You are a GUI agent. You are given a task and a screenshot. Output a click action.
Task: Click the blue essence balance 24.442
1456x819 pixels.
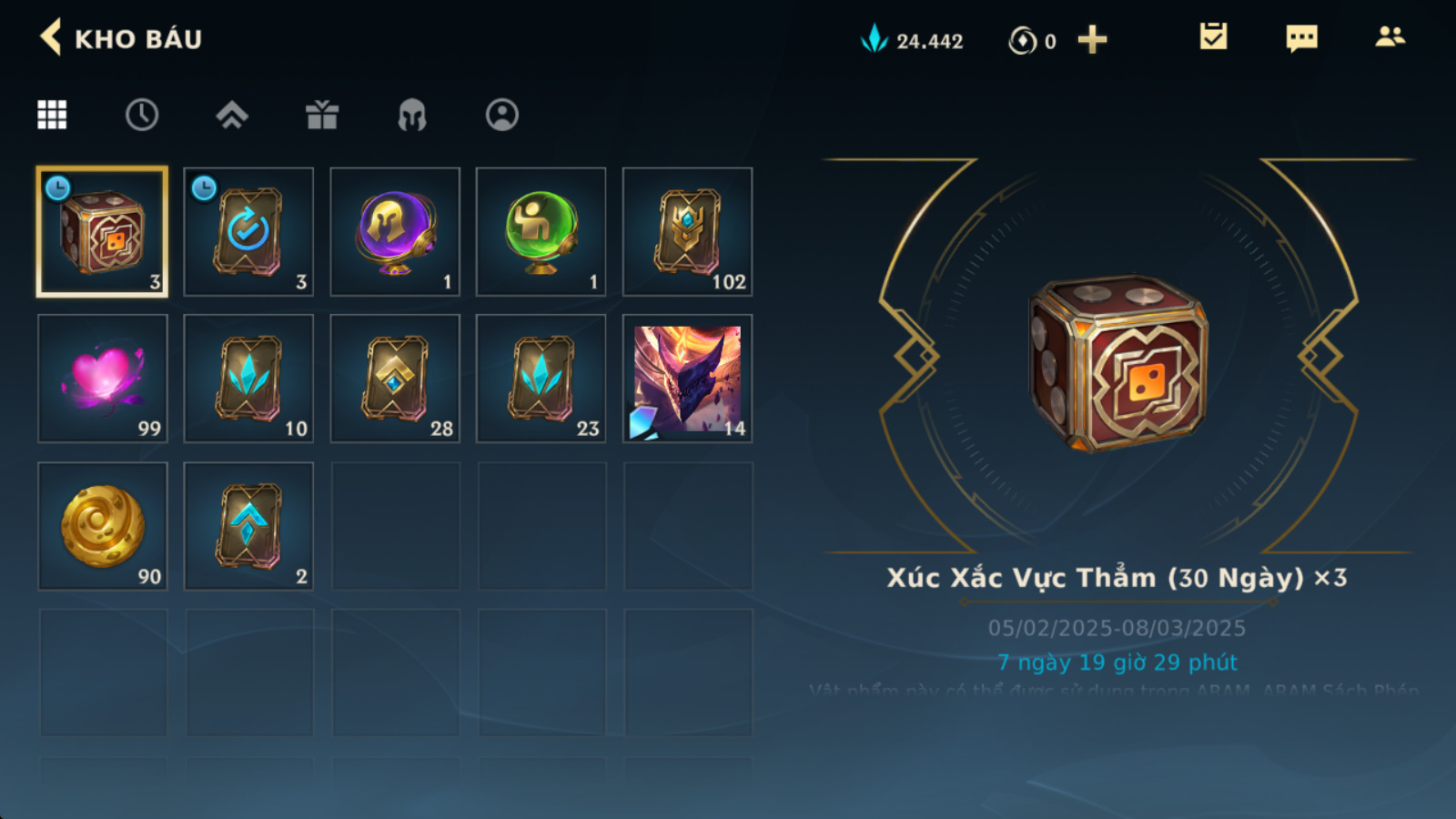pyautogui.click(x=912, y=40)
